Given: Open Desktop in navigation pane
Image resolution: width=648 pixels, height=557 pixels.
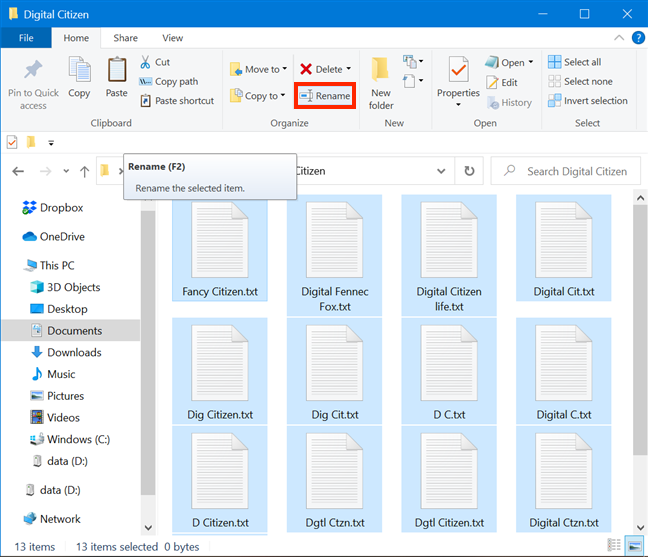Looking at the screenshot, I should 59,309.
